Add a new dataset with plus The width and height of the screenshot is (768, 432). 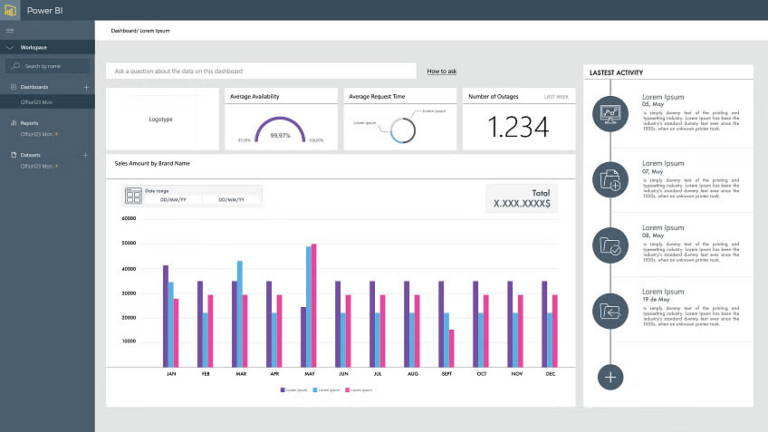(85, 155)
